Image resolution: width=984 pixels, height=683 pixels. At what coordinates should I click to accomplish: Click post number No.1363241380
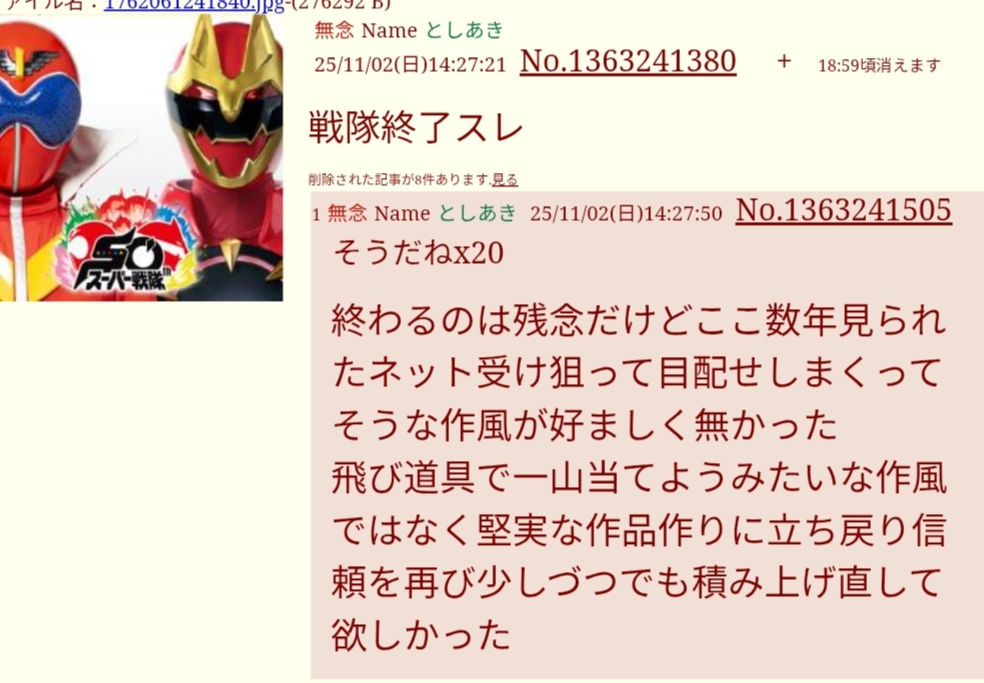(x=628, y=62)
